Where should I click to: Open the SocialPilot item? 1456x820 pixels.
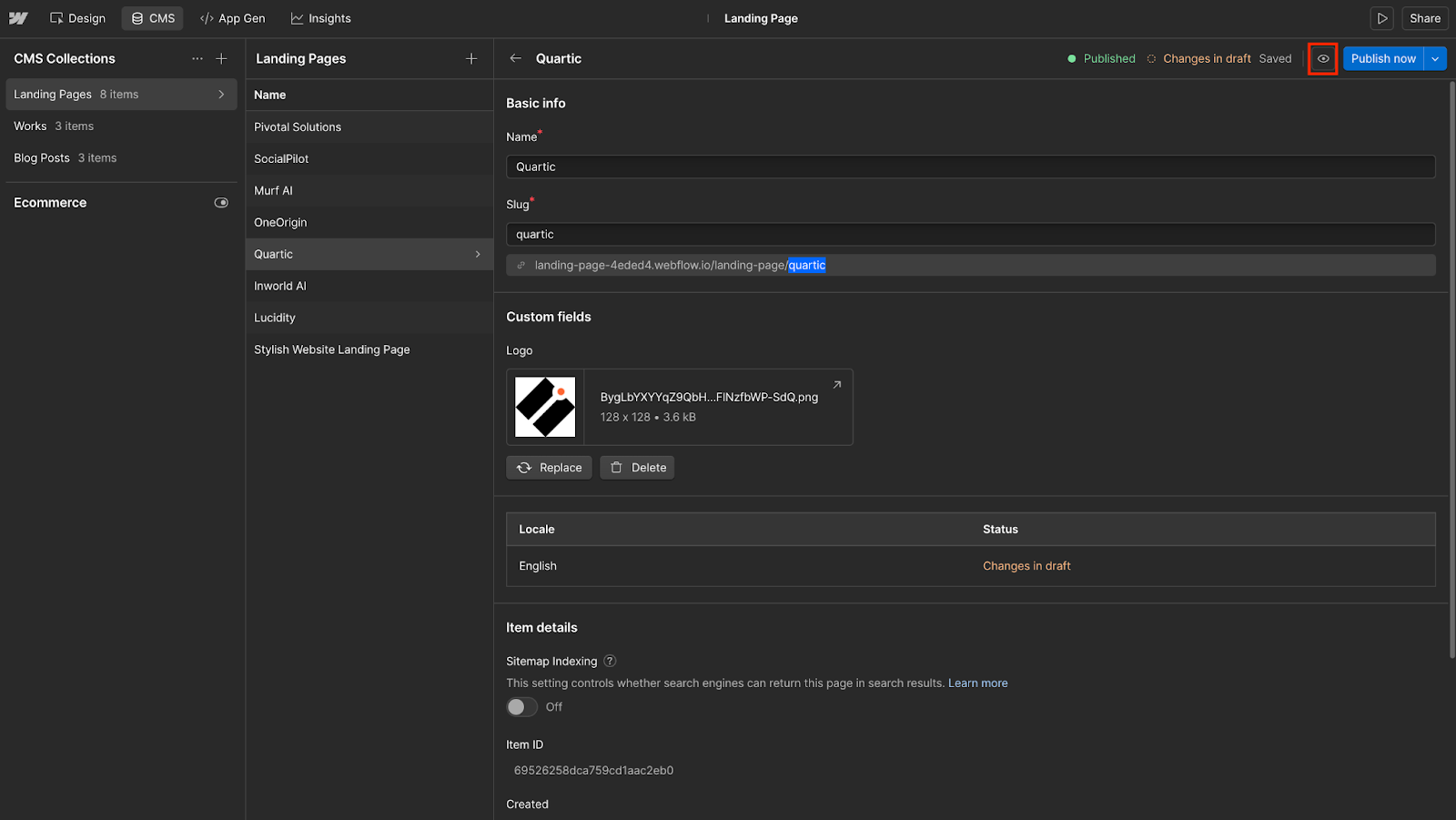369,159
